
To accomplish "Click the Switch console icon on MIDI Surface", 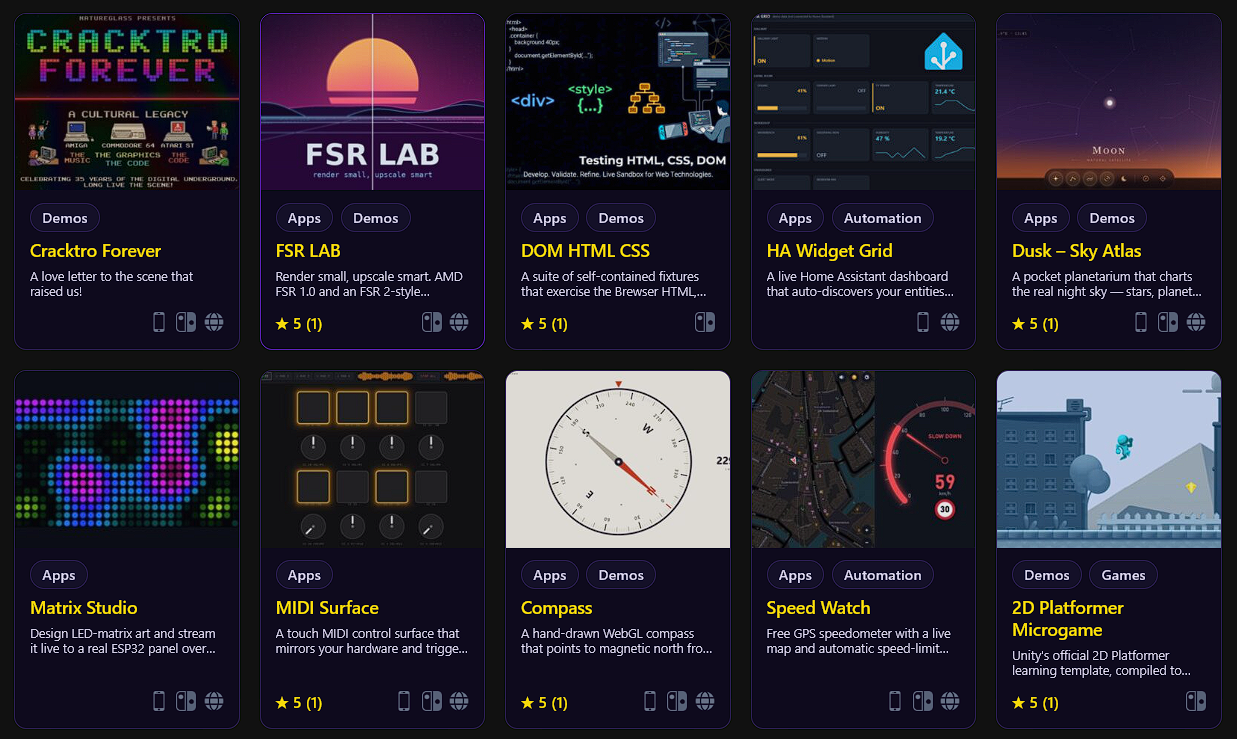I will point(431,701).
